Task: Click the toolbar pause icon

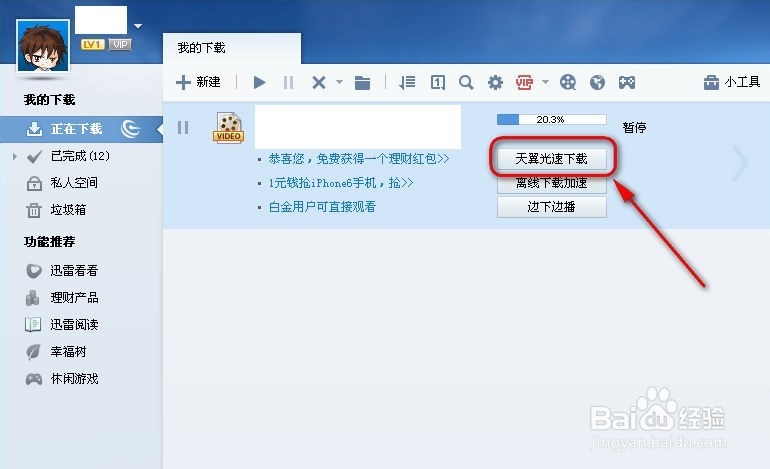Action: [288, 83]
